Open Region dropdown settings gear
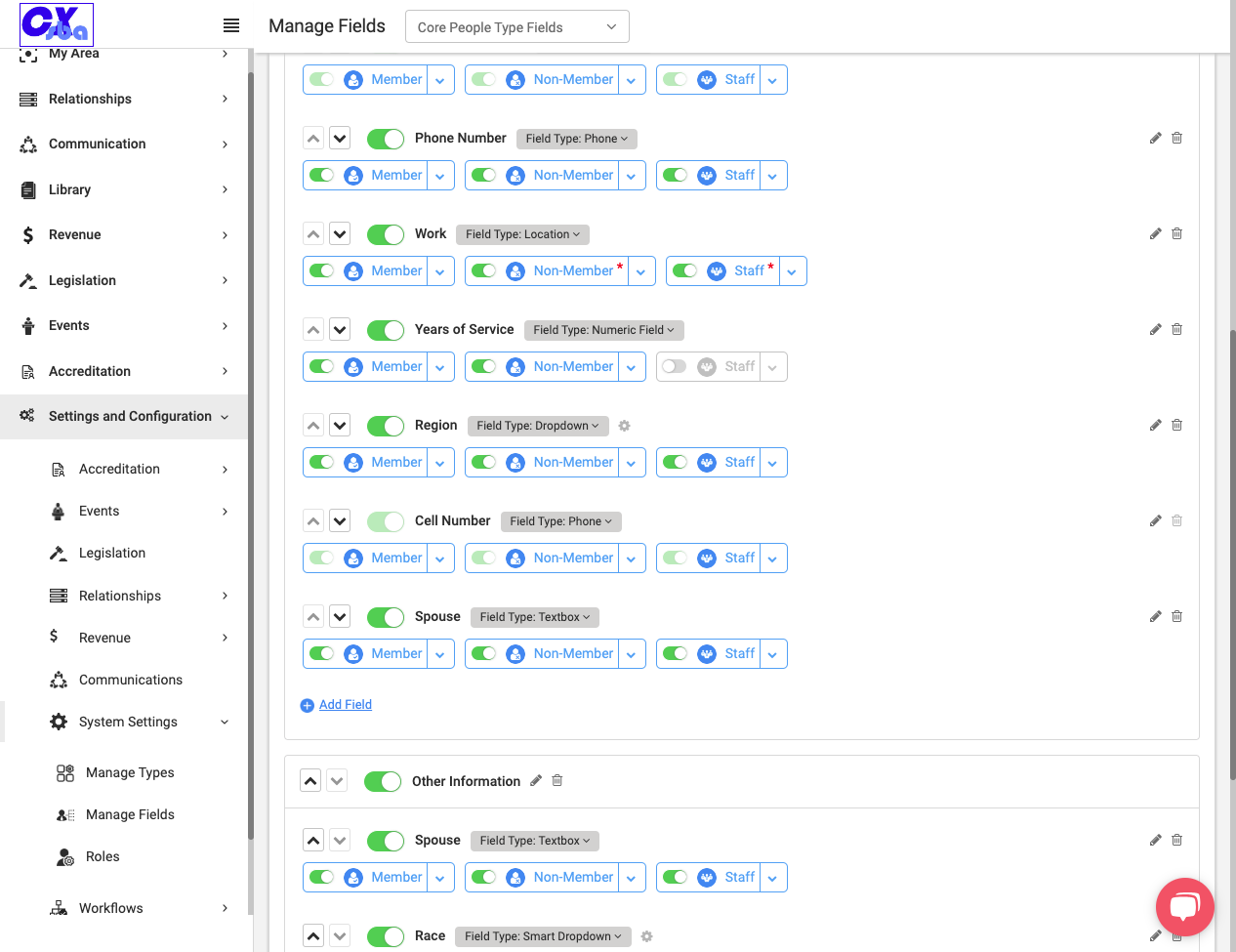This screenshot has width=1236, height=952. pyautogui.click(x=625, y=426)
